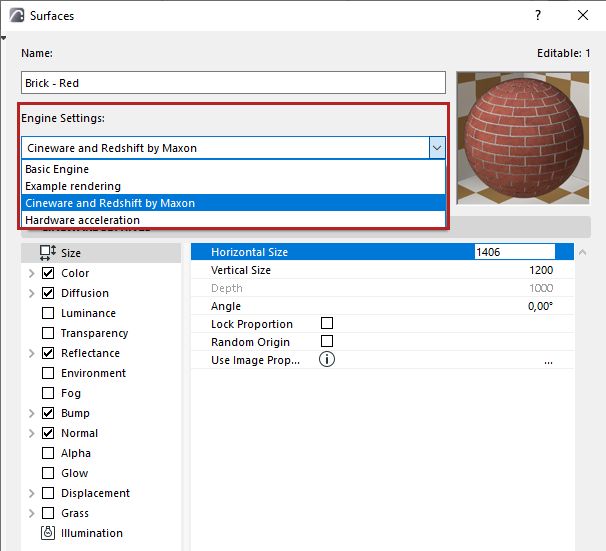Enable the Fog channel checkbox

(48, 393)
